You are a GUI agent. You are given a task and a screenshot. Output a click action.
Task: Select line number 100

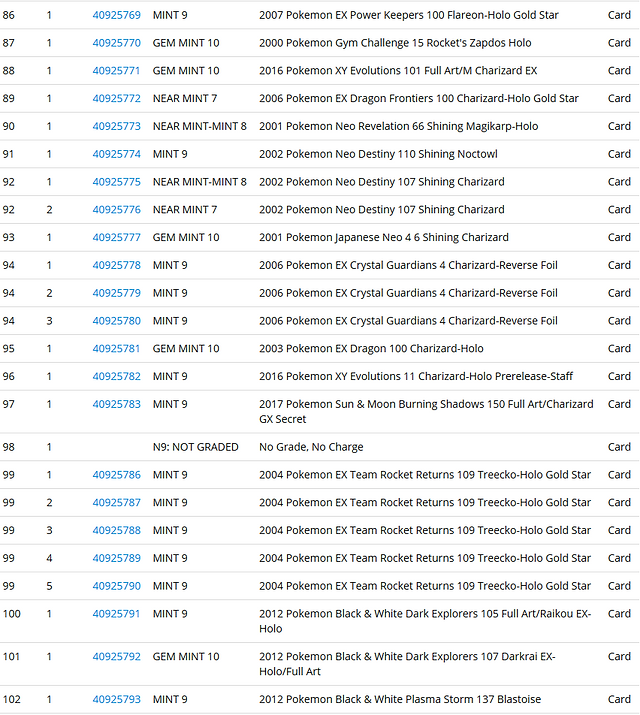(x=12, y=614)
